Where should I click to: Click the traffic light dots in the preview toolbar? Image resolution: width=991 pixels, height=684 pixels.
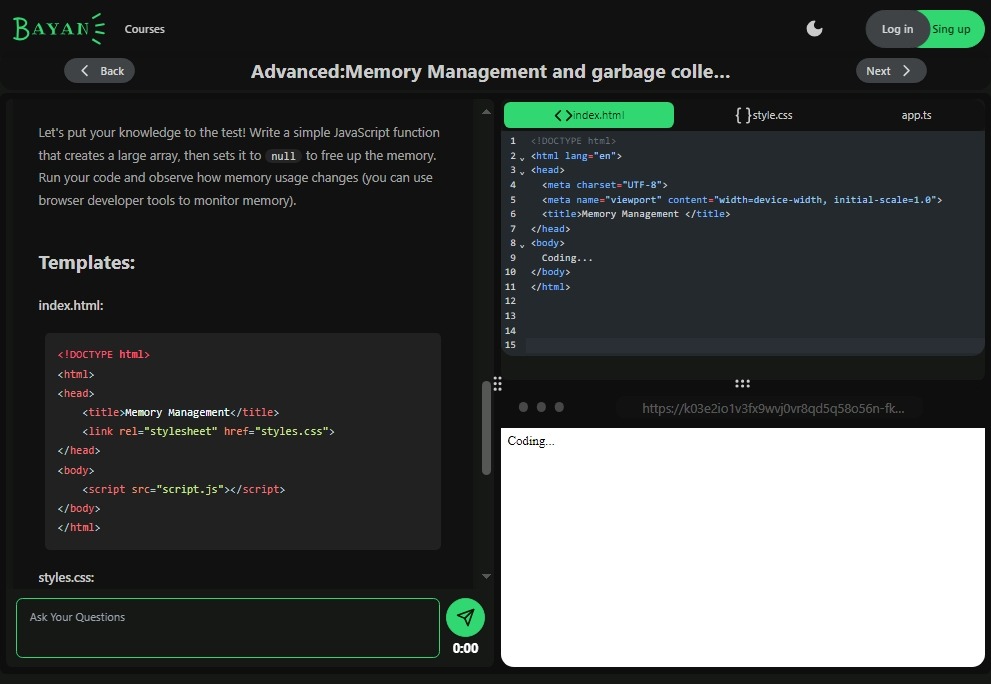point(540,407)
